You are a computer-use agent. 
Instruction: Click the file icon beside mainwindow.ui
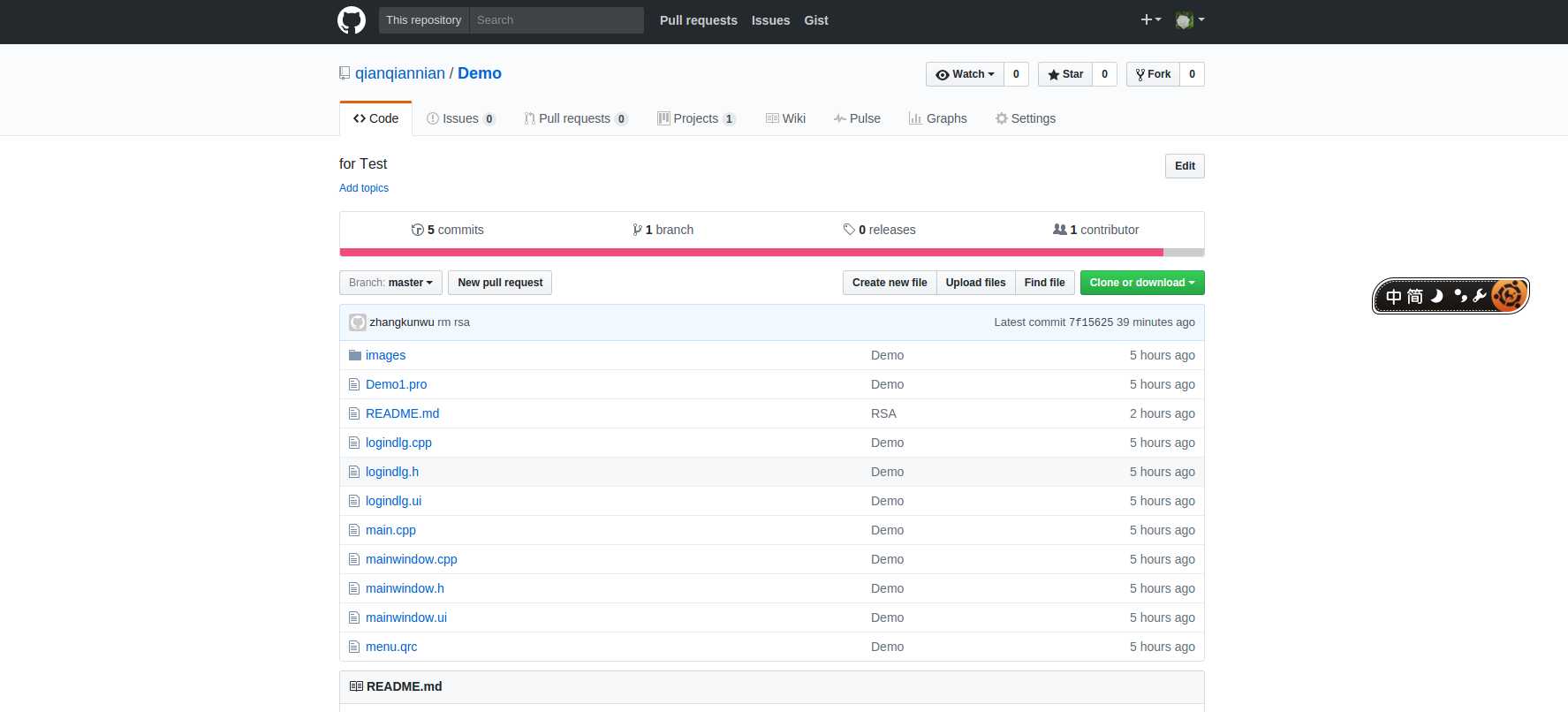(x=354, y=617)
